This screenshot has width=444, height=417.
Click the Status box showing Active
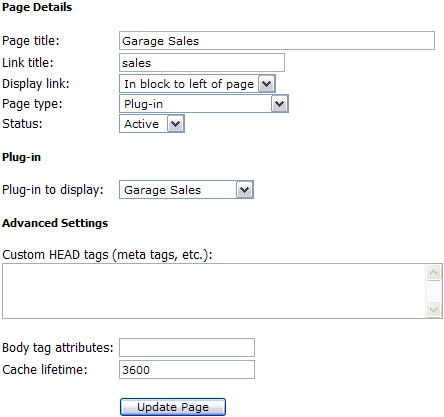pyautogui.click(x=152, y=124)
